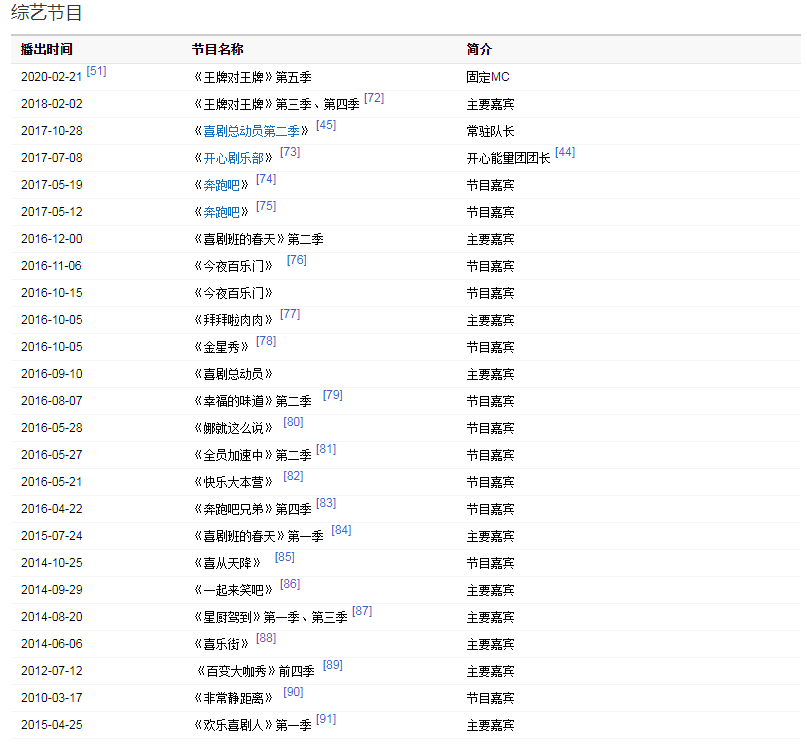Click citation [83] after 奔跑吧兄弟 第四季
This screenshot has width=807, height=747.
pos(326,503)
